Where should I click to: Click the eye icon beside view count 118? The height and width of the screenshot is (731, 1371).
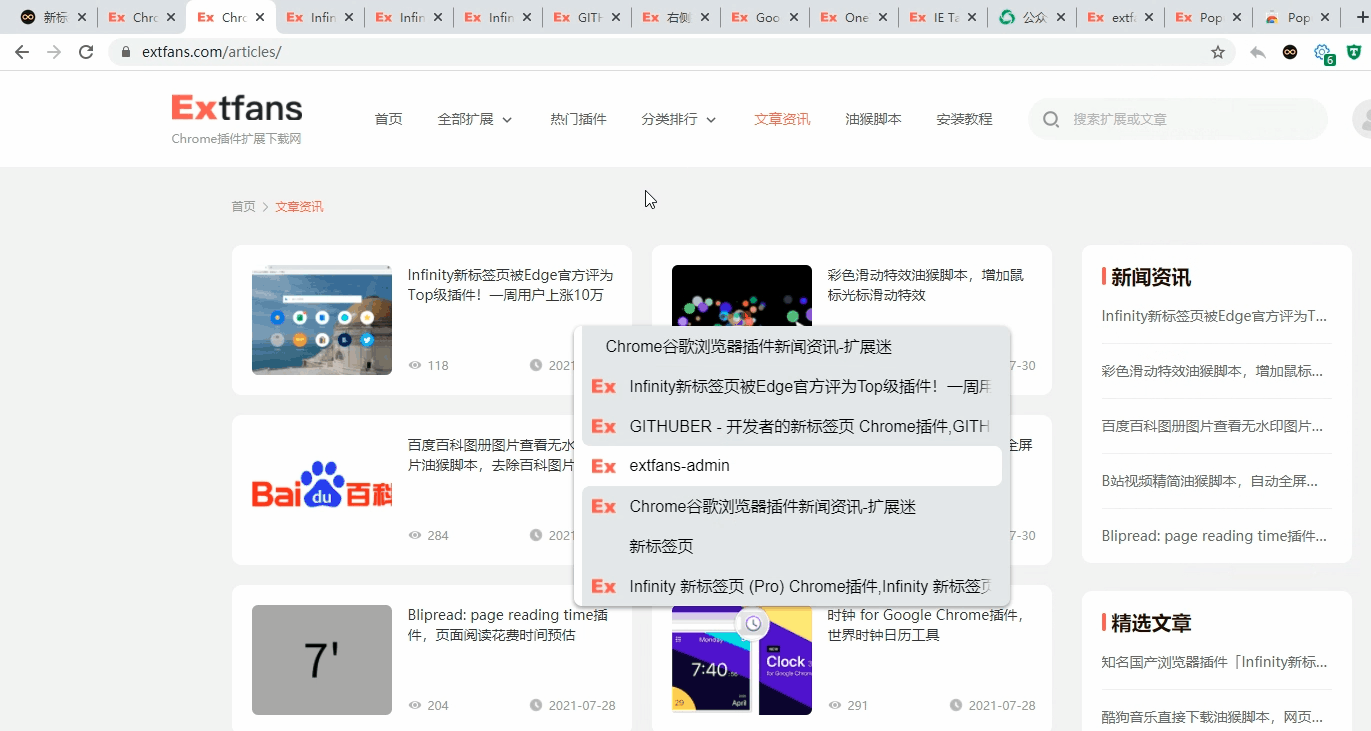click(415, 366)
